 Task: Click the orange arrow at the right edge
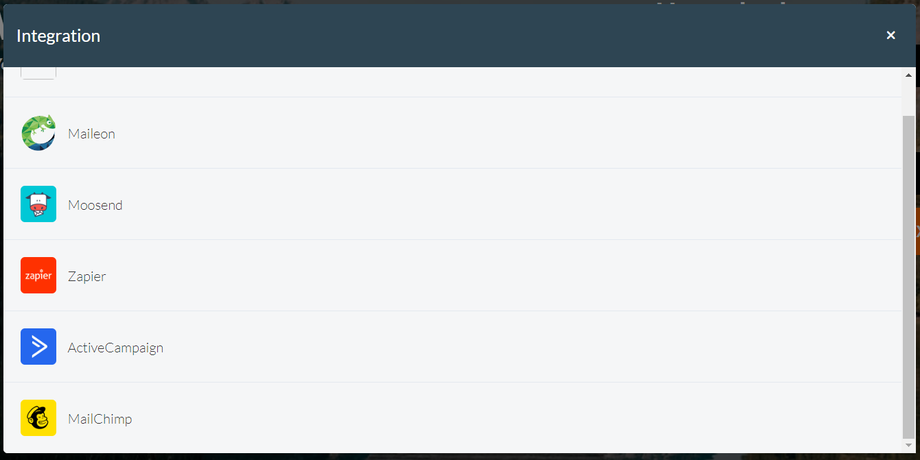916,230
